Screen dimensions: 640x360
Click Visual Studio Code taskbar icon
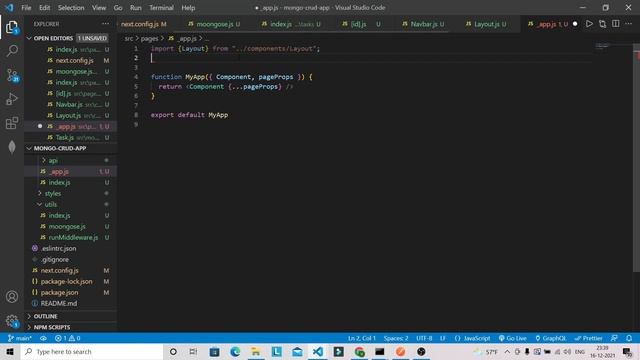click(x=318, y=351)
